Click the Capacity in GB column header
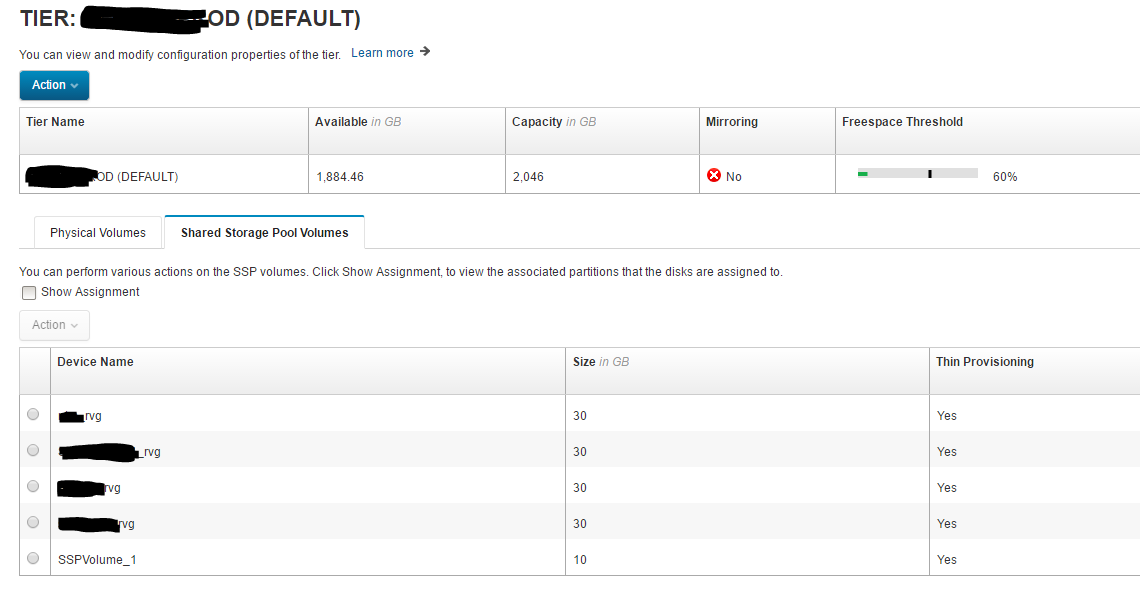Viewport: 1140px width, 595px height. coord(553,122)
